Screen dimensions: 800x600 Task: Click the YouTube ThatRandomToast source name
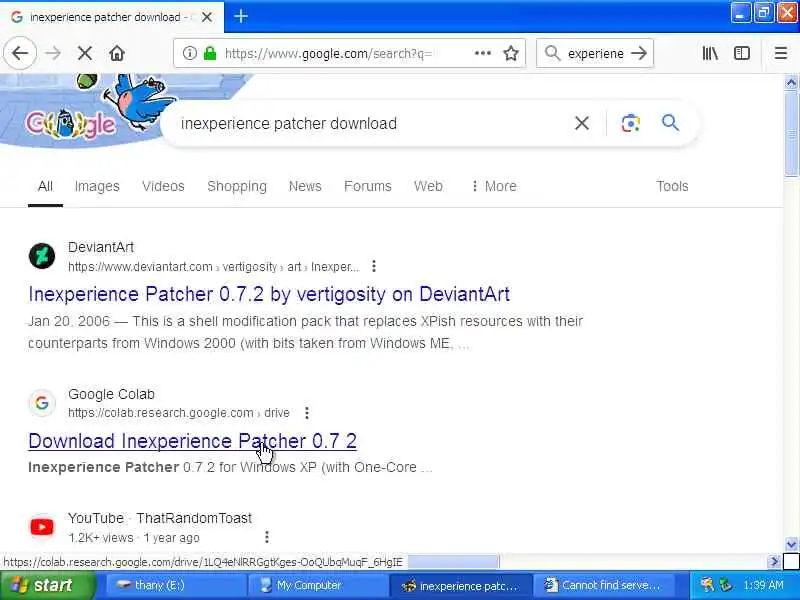click(160, 518)
